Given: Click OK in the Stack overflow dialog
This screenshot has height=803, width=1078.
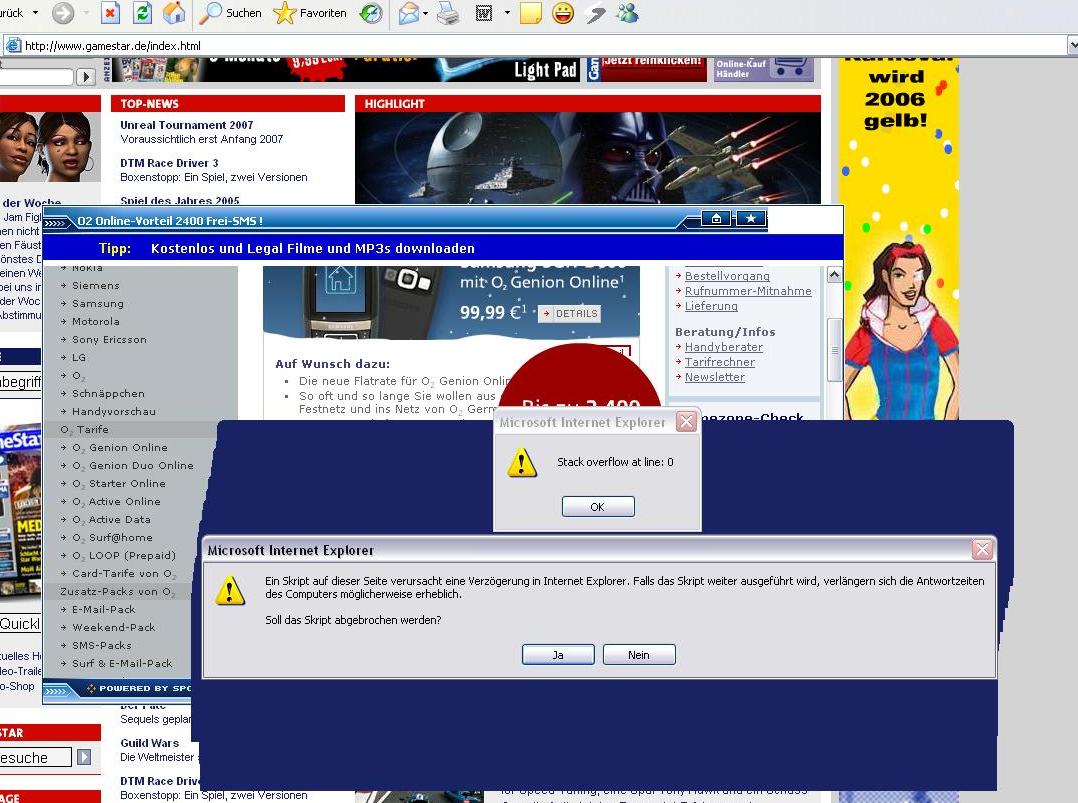Looking at the screenshot, I should (x=597, y=507).
